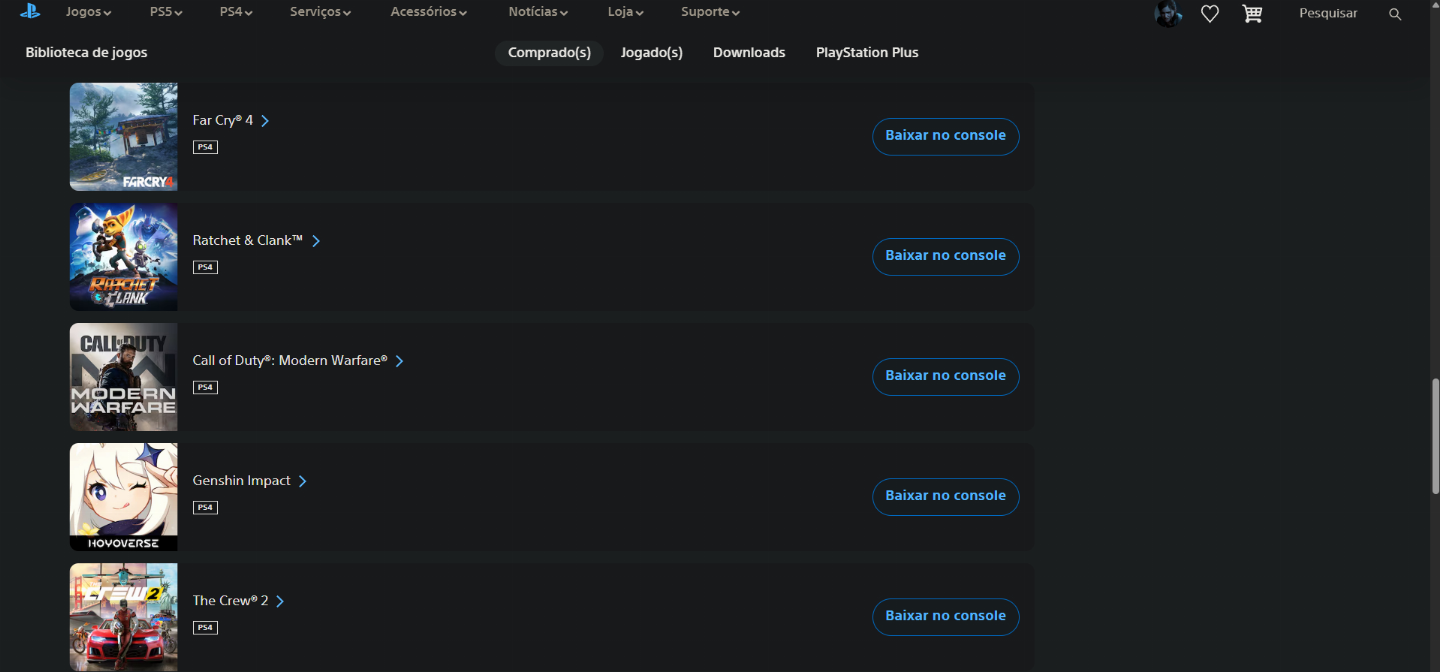The image size is (1440, 672).
Task: Click The Crew 2 cover thumbnail
Action: coord(124,617)
